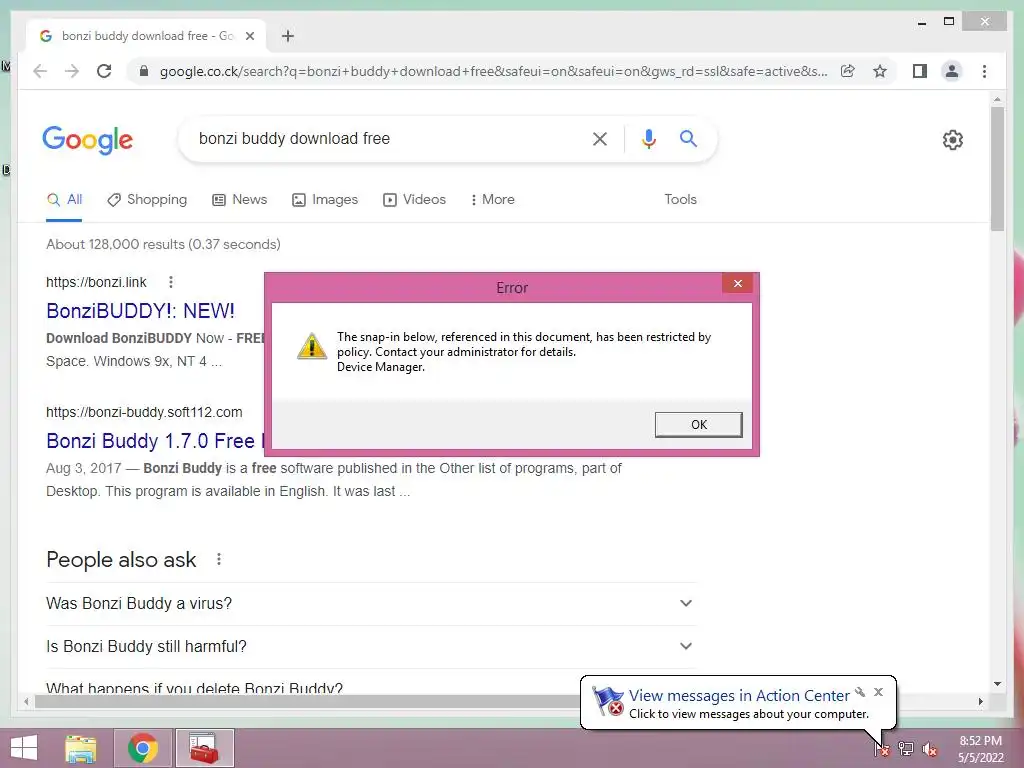Click muted volume tray icon

tap(929, 749)
